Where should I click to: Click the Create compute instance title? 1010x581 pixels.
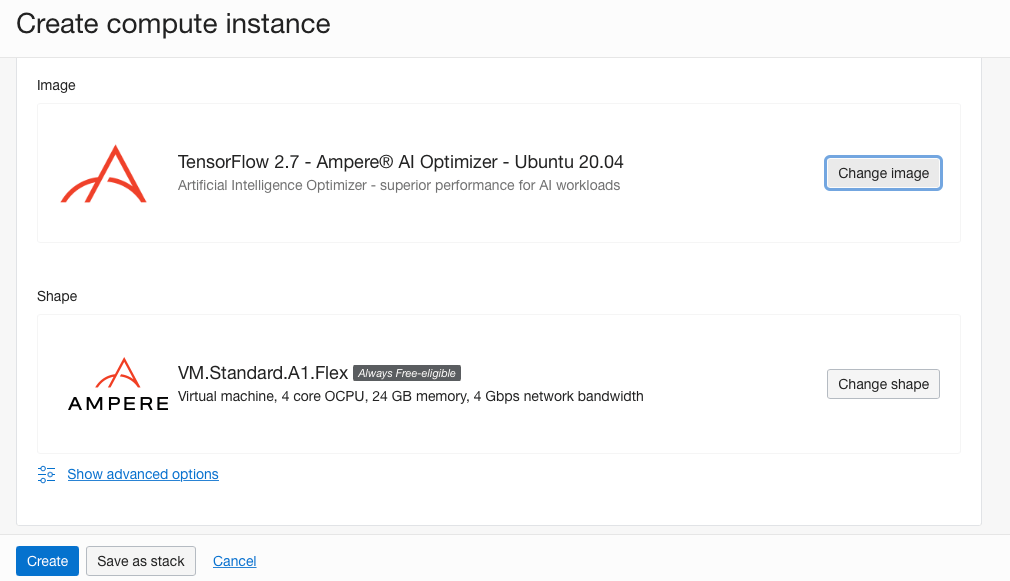[x=172, y=23]
